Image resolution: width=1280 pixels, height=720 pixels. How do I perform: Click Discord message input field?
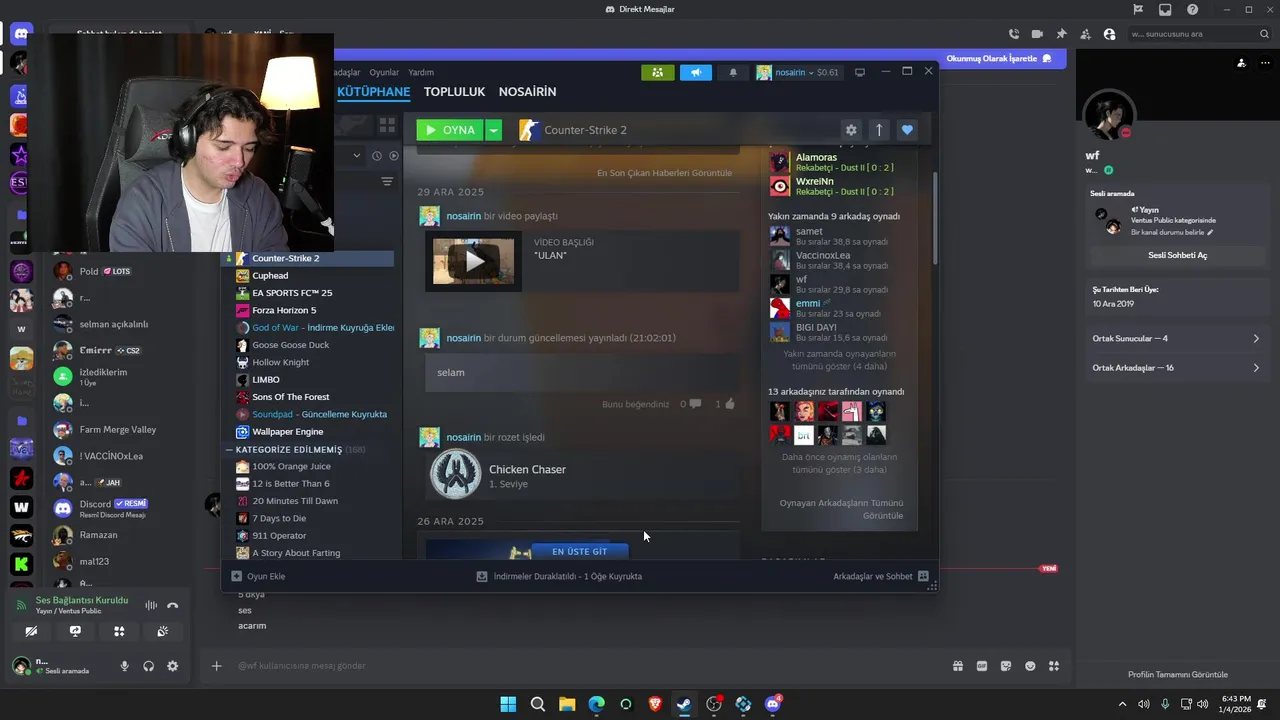point(590,666)
